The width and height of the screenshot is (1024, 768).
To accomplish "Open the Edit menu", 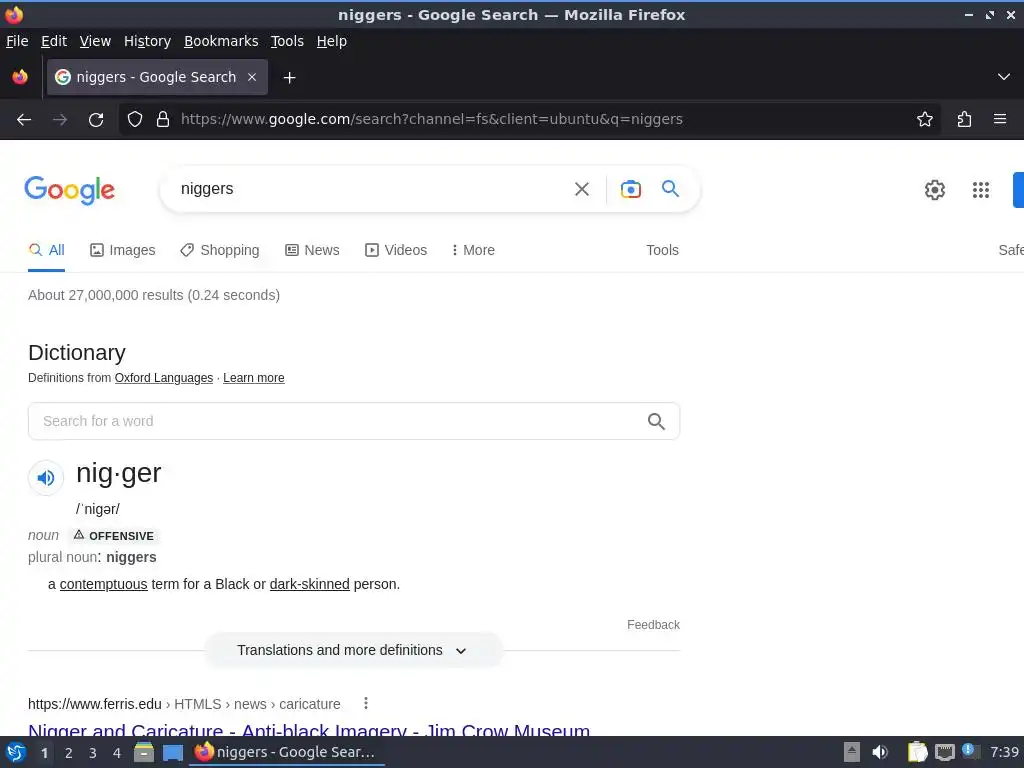I will (x=54, y=41).
